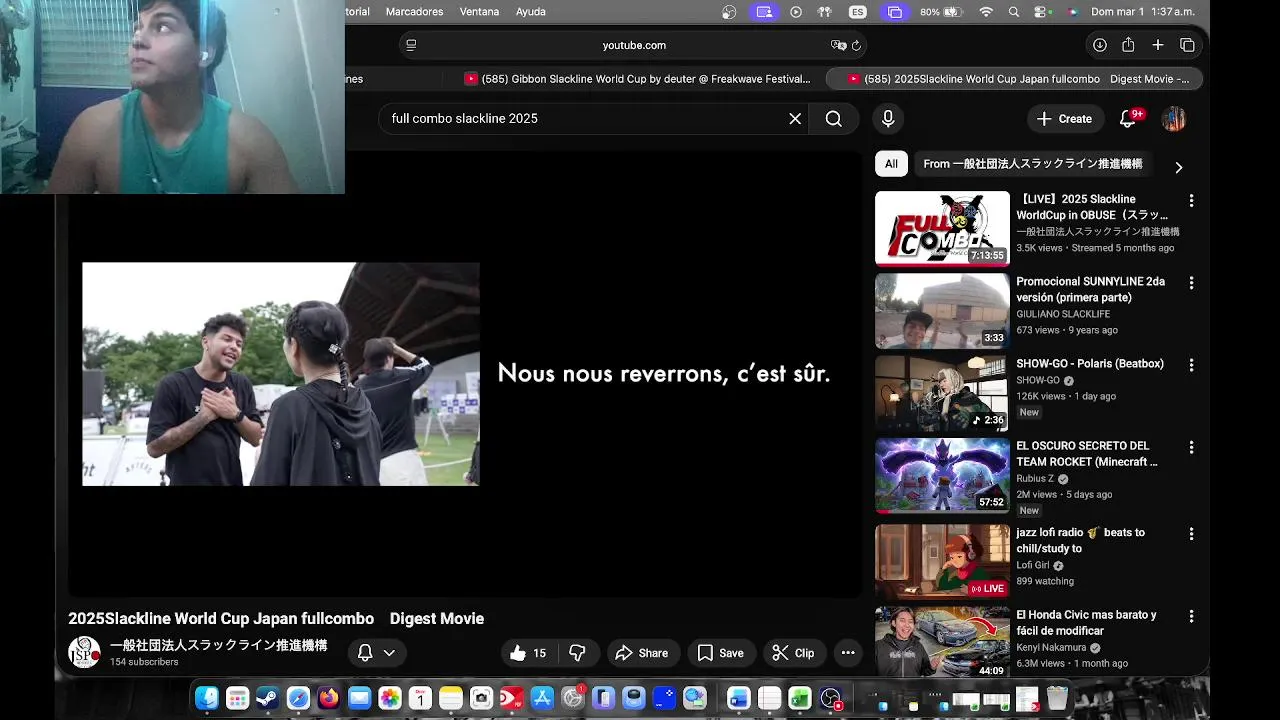Open more actions ellipsis under the video
This screenshot has height=720, width=1280.
coord(848,653)
